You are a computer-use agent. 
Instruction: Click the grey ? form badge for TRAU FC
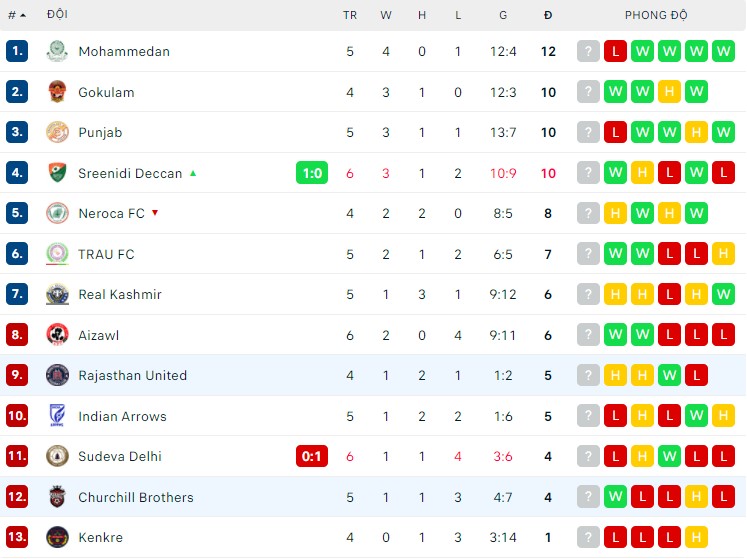coord(589,254)
